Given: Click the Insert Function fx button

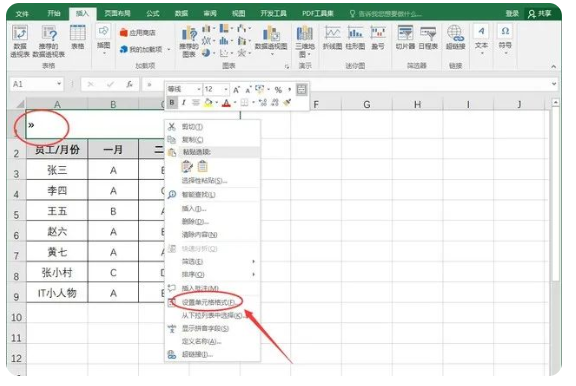Looking at the screenshot, I should [129, 84].
